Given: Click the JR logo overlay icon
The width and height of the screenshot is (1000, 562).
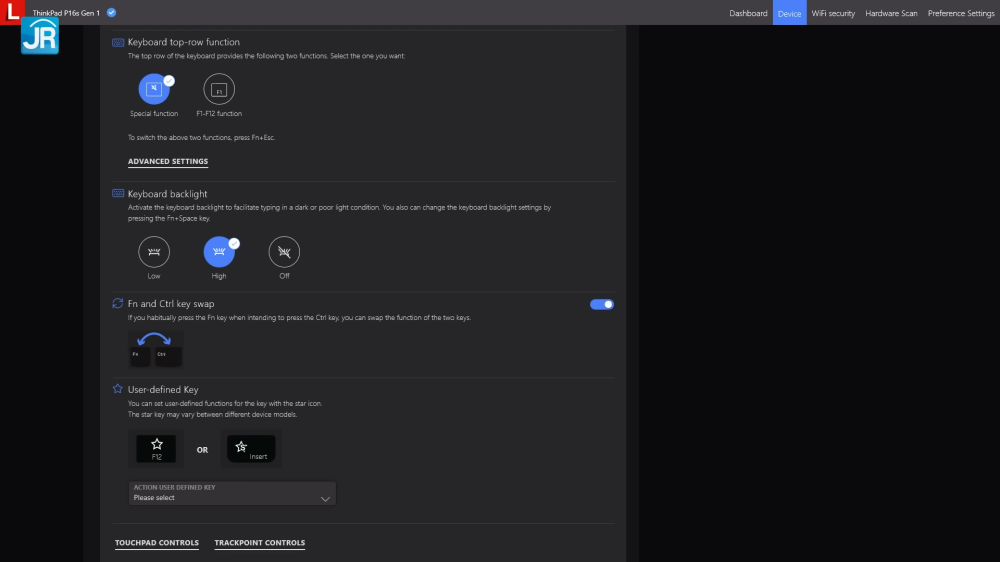Looking at the screenshot, I should point(40,36).
